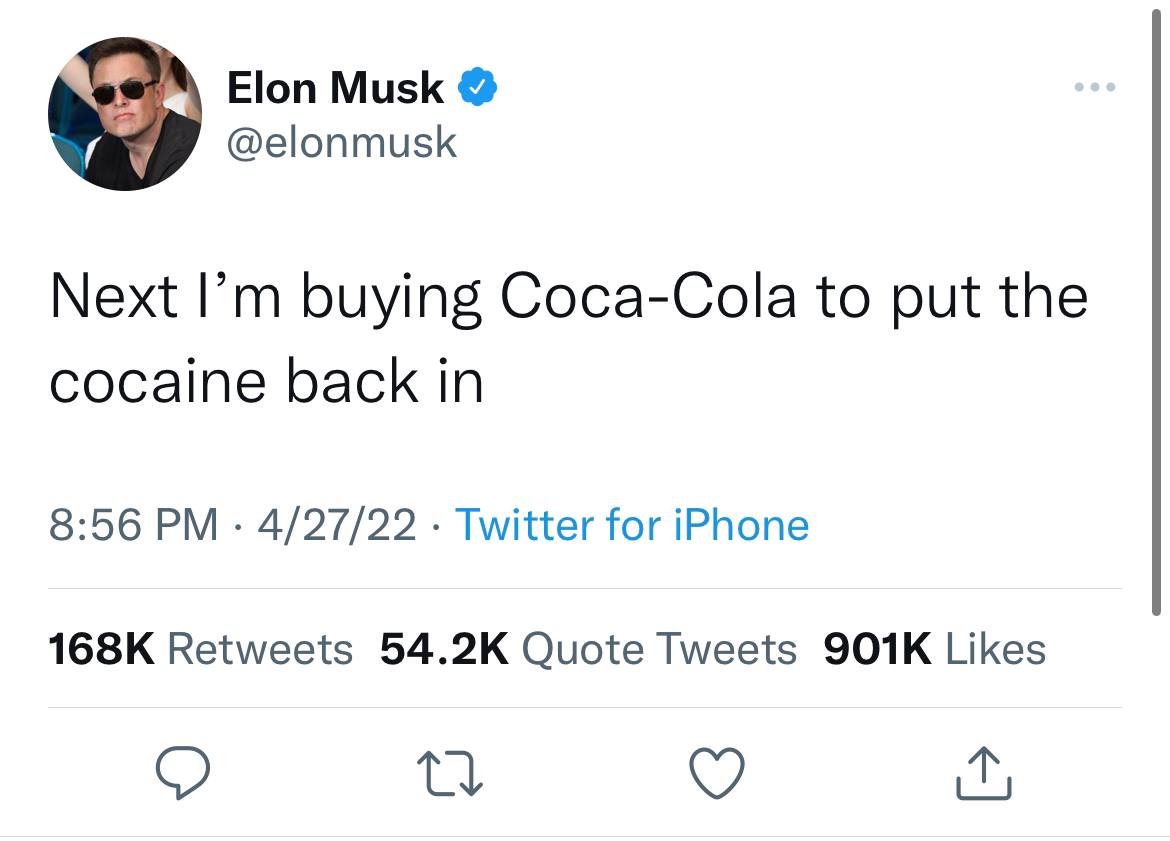
Task: Click the word buying in the tweet
Action: click(x=392, y=300)
